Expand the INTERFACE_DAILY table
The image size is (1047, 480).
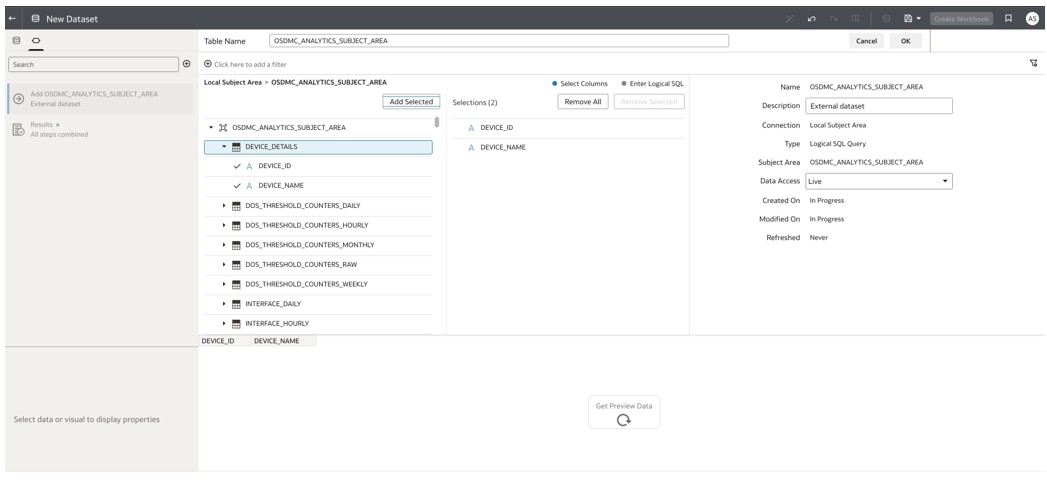(x=224, y=304)
